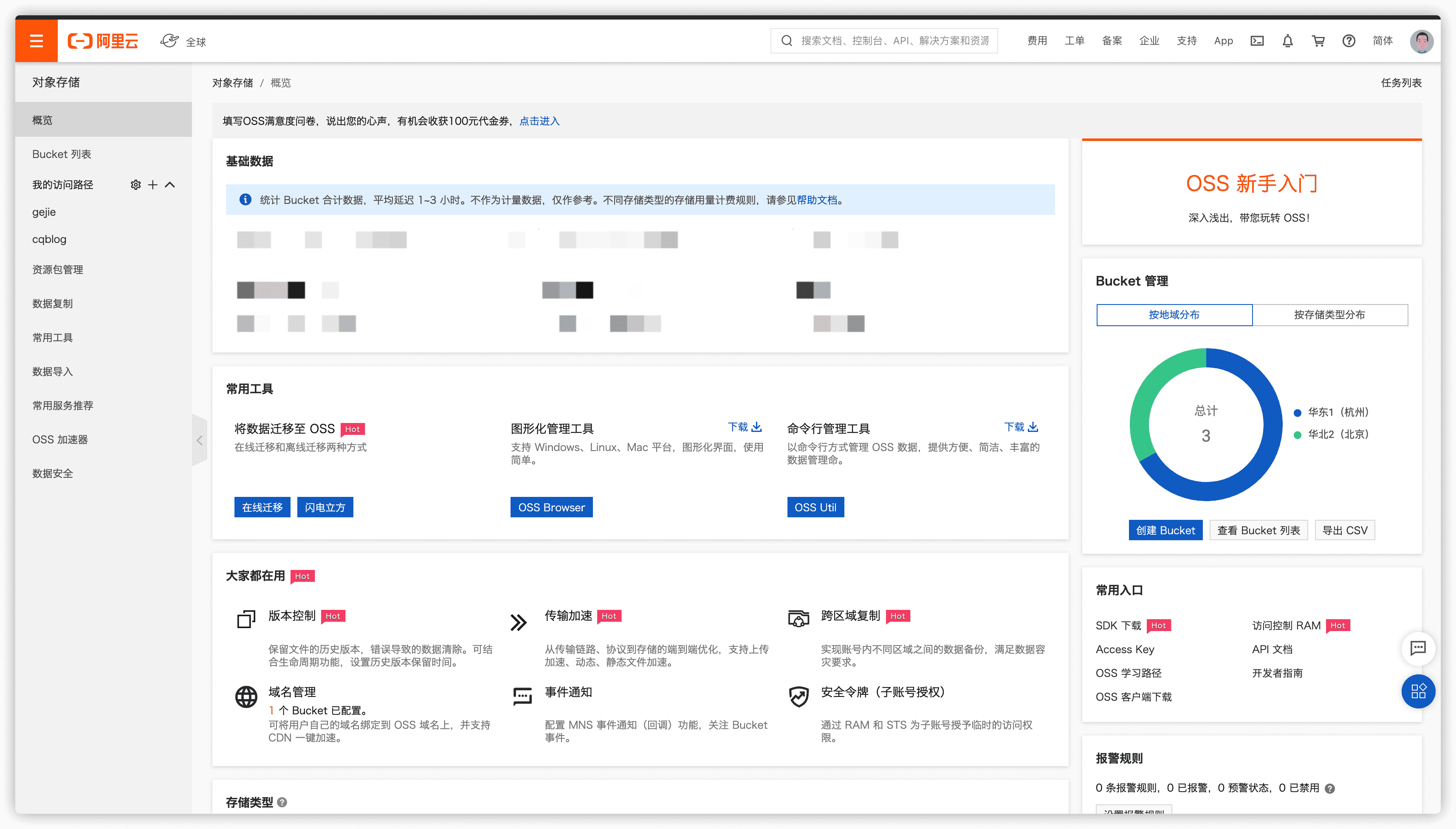The height and width of the screenshot is (829, 1456).
Task: Open the 工单 menu
Action: pos(1074,41)
